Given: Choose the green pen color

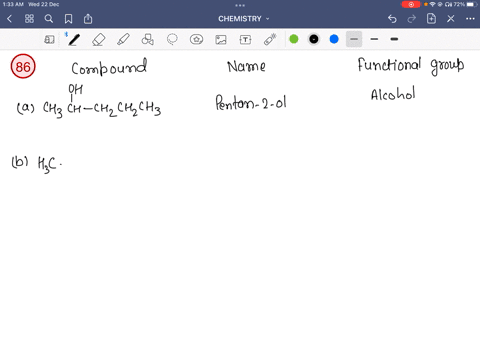Looking at the screenshot, I should [x=294, y=39].
